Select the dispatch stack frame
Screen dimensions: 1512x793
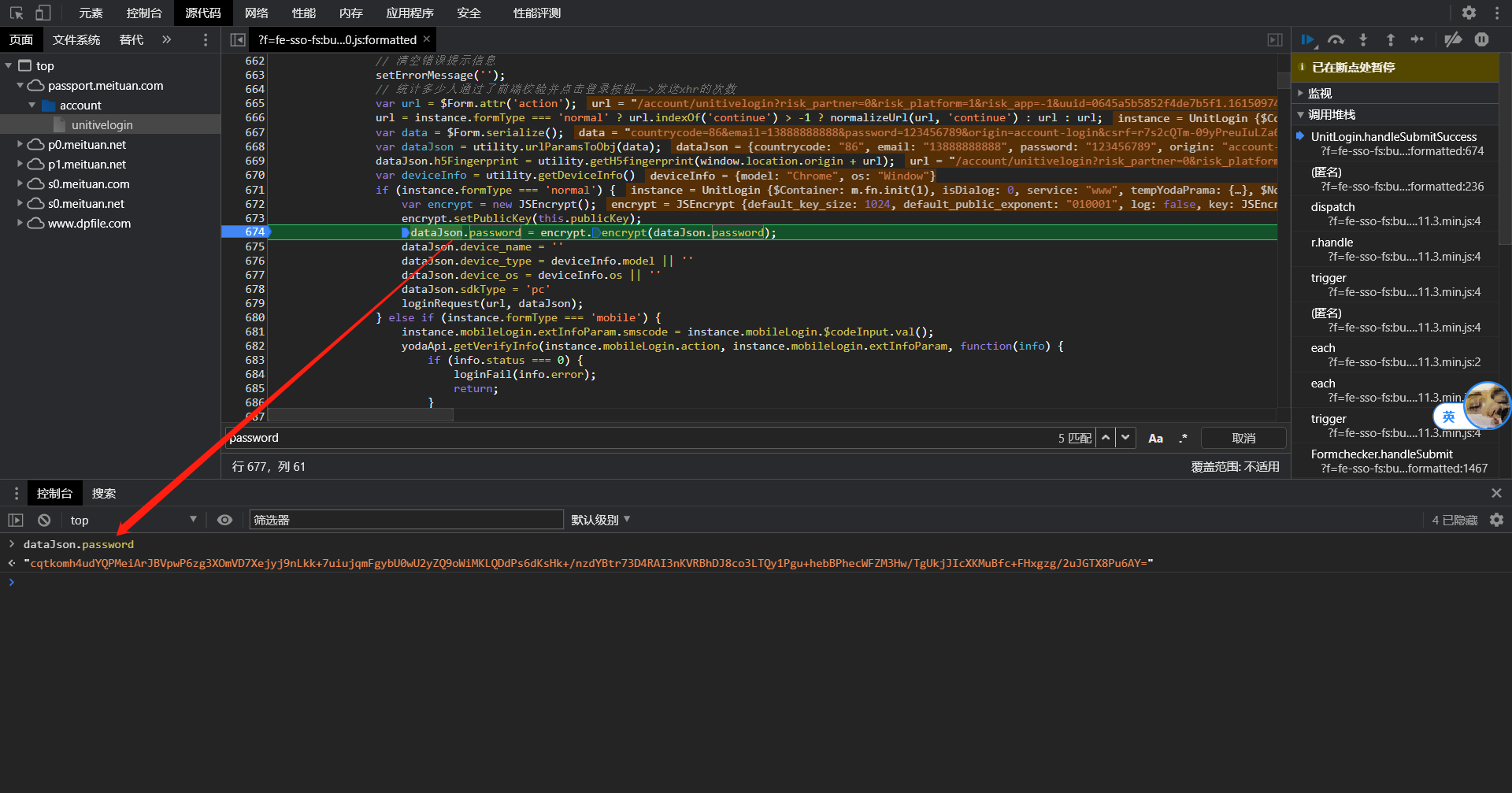pyautogui.click(x=1395, y=213)
